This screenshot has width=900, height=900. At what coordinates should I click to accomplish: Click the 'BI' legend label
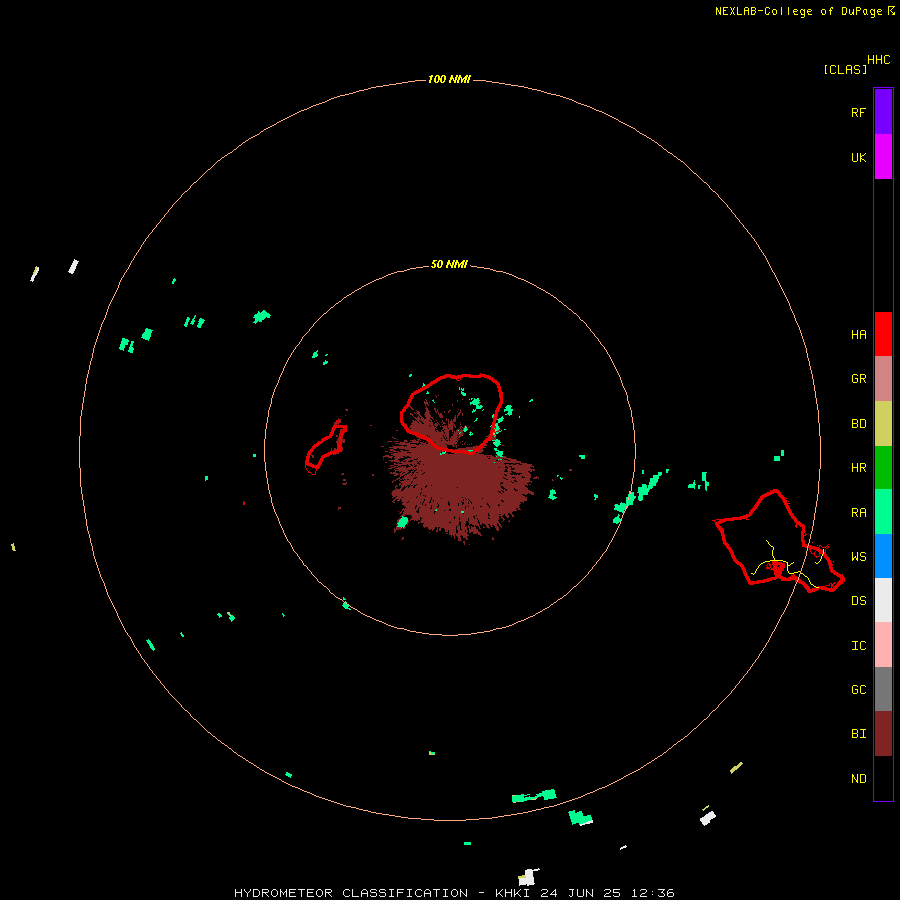coord(858,734)
